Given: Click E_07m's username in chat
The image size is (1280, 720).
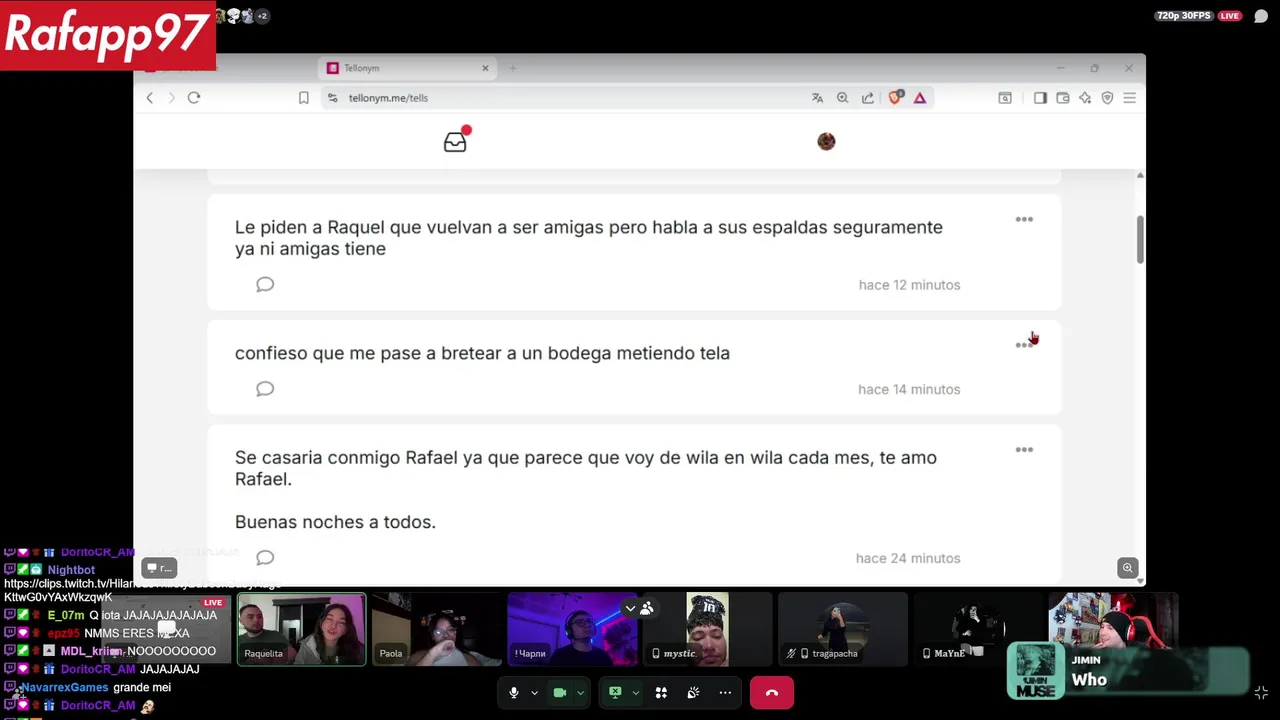Looking at the screenshot, I should pos(66,616).
